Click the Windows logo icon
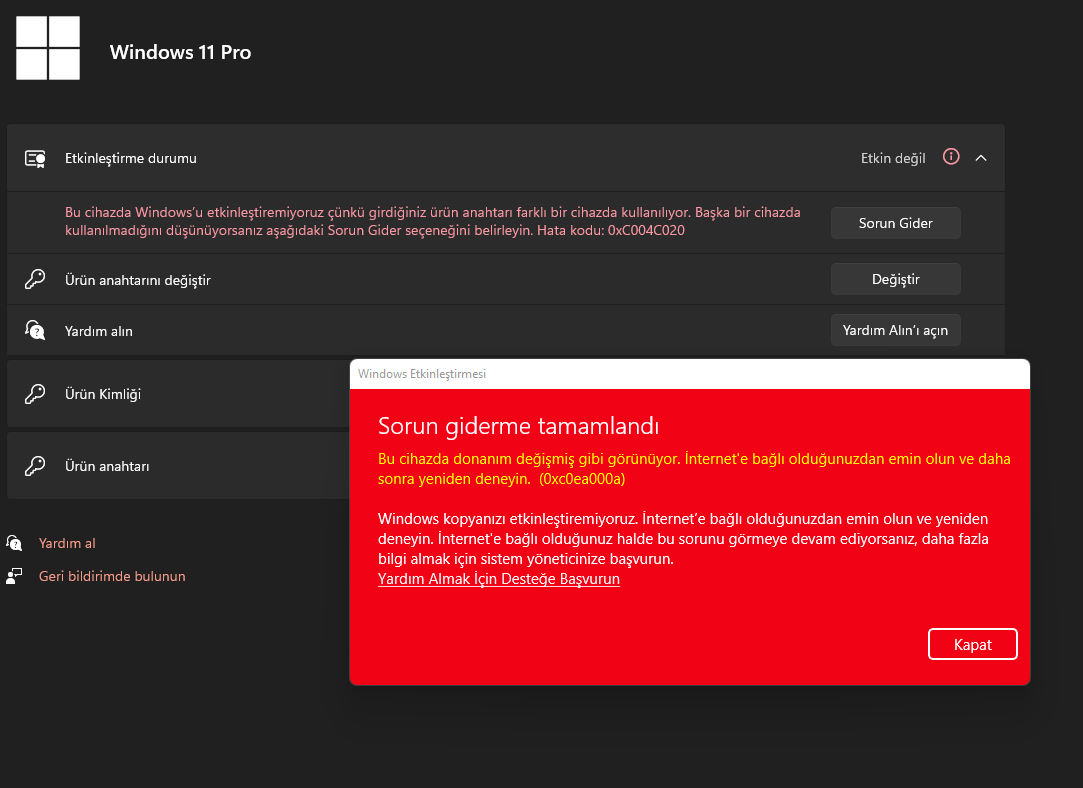Image resolution: width=1083 pixels, height=788 pixels. pyautogui.click(x=48, y=48)
